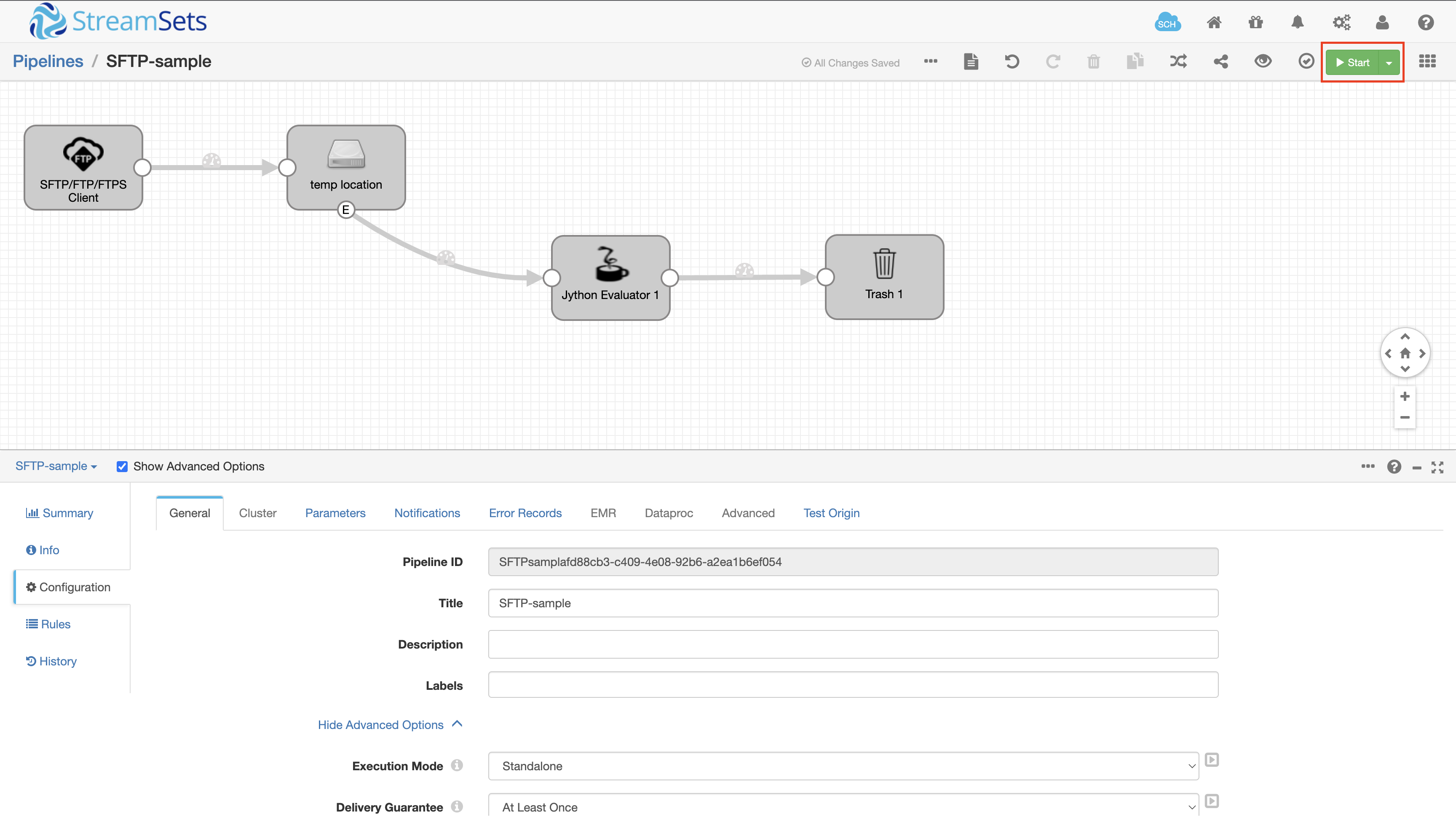Pan canvas up with the up arrow
1456x817 pixels.
tap(1405, 337)
